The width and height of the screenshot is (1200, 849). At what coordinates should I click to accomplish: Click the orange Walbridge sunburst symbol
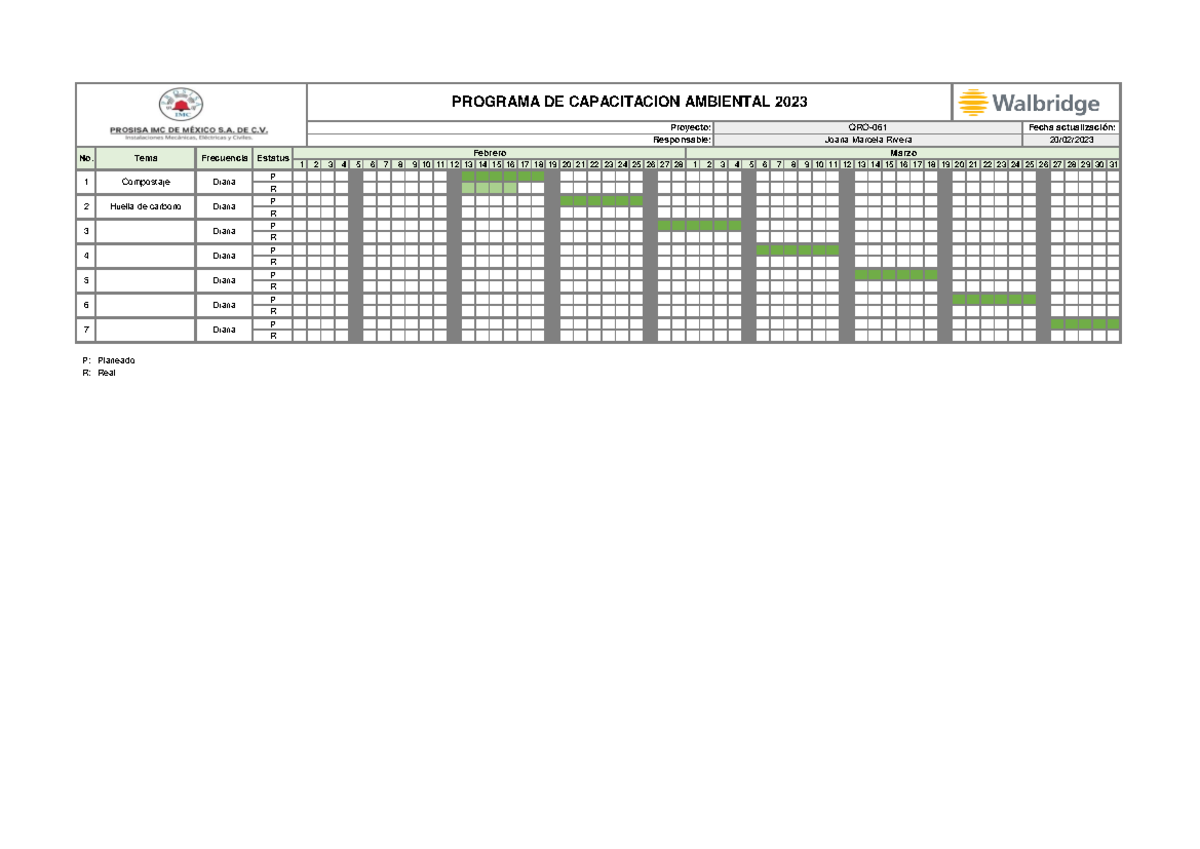coord(974,100)
